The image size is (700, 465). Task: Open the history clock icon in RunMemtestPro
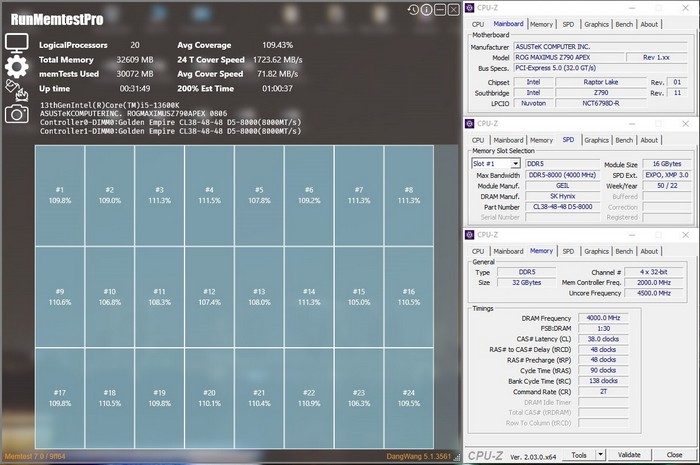[x=414, y=9]
